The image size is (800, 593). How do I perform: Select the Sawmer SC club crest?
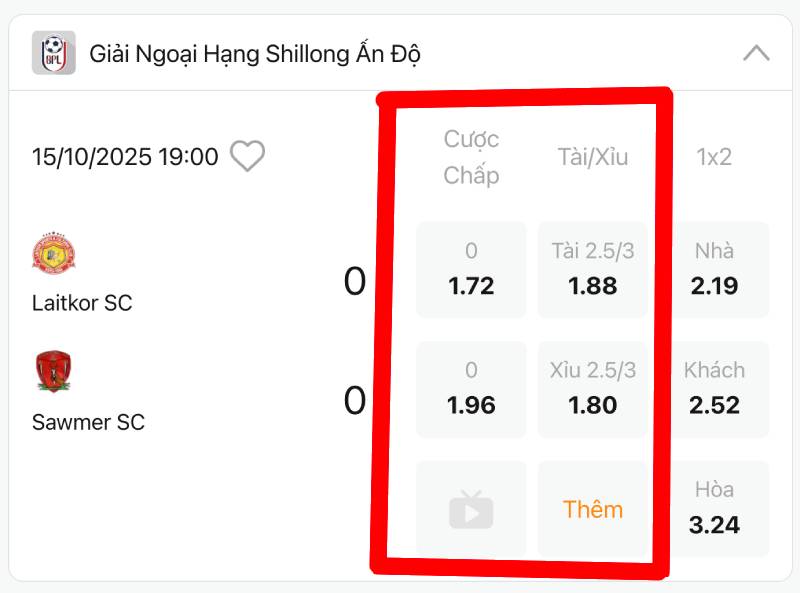tap(53, 373)
